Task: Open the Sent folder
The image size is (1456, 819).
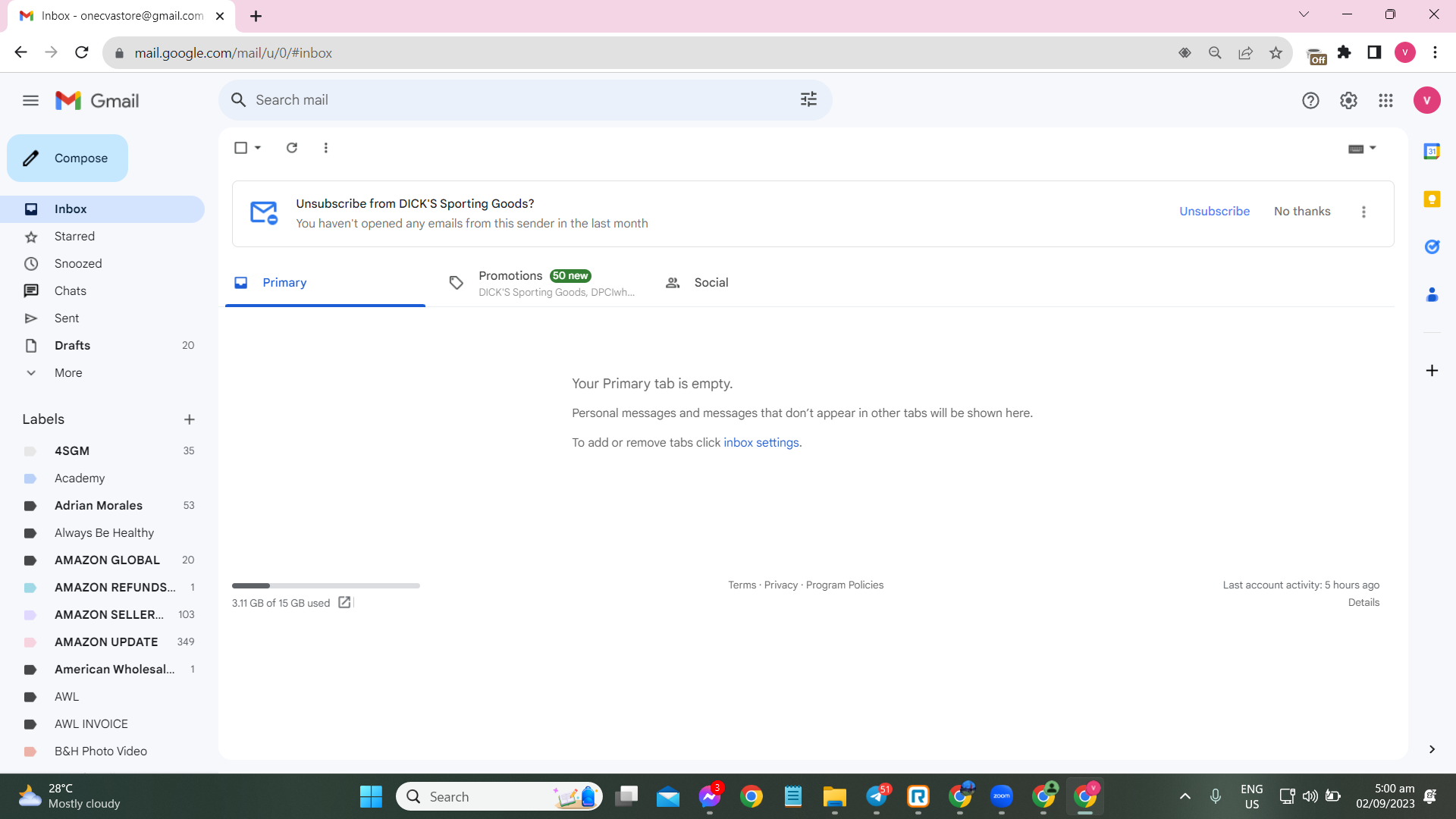Action: tap(102, 318)
